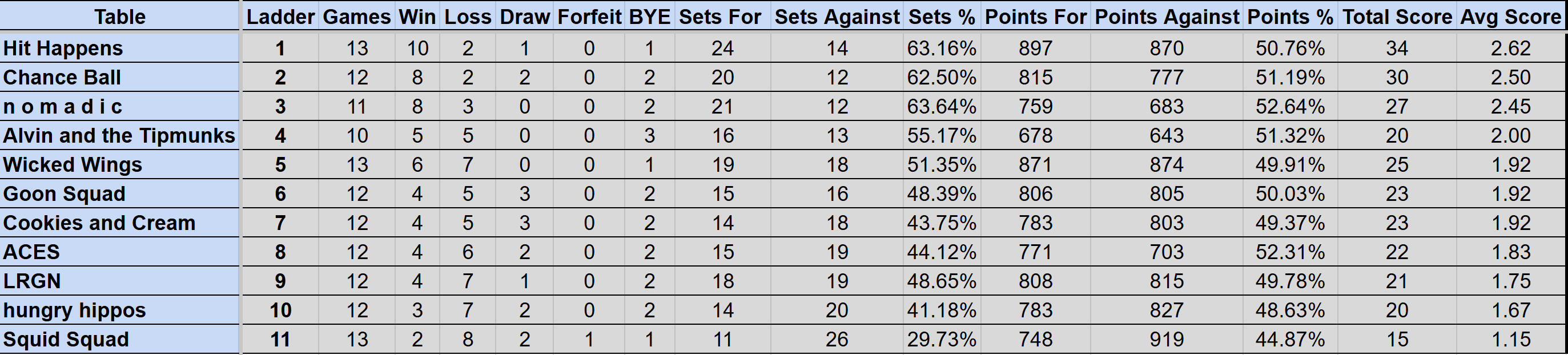Click the 63.64% Sets % cell
The image size is (1568, 355).
(941, 107)
